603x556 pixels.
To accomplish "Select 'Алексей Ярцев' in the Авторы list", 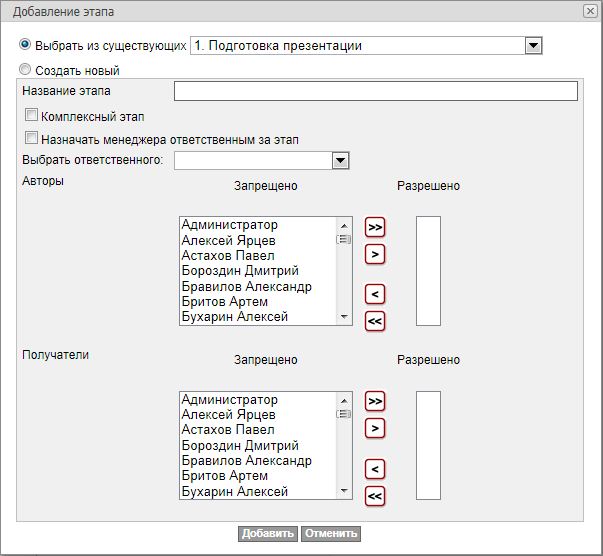I will (x=228, y=240).
